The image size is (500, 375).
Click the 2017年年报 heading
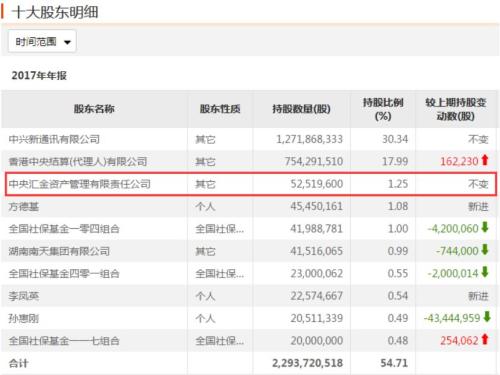(x=39, y=76)
